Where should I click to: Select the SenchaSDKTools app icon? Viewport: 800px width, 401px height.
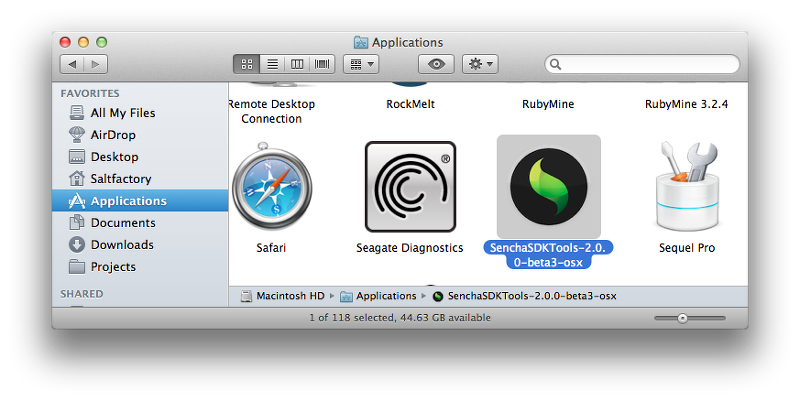coord(548,187)
